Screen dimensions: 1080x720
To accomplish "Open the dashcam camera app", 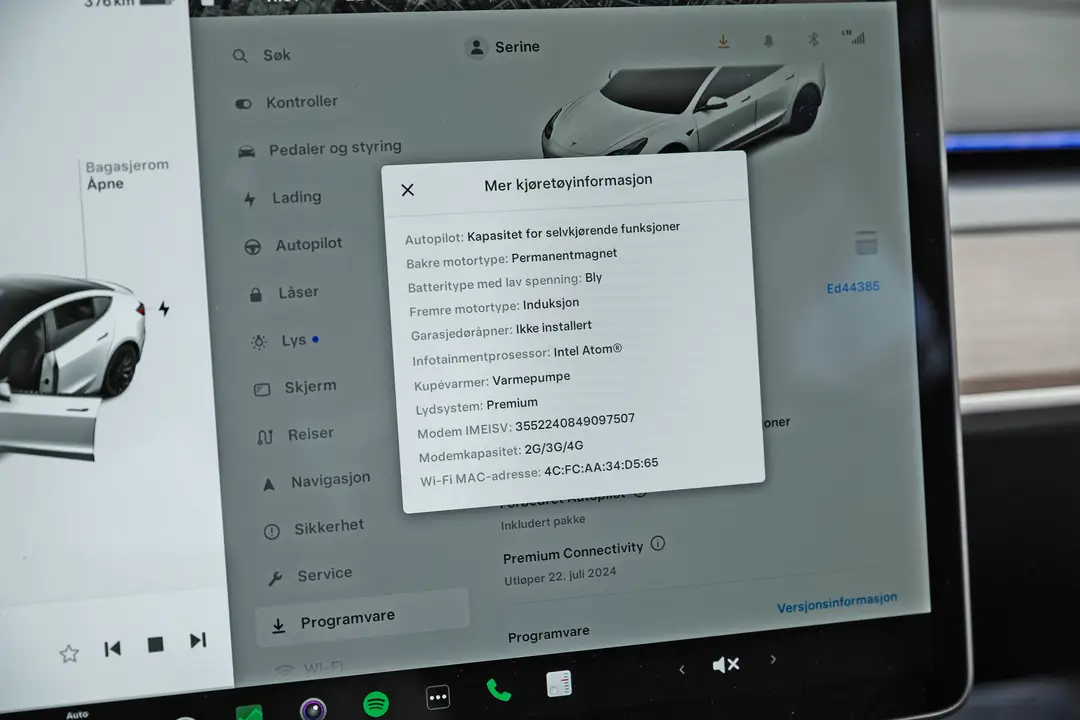I will 313,709.
